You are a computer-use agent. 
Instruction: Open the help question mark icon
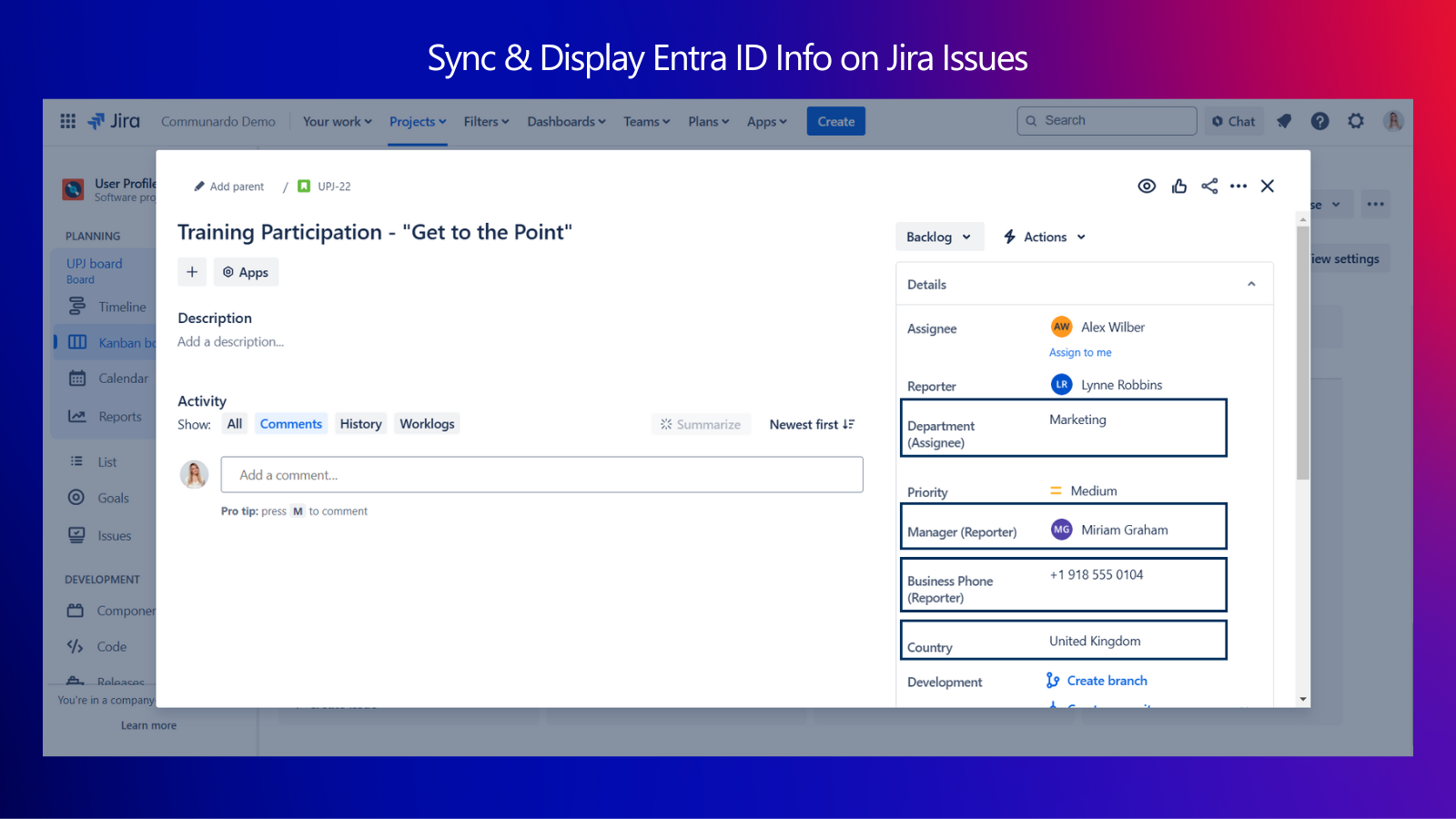pos(1319,121)
